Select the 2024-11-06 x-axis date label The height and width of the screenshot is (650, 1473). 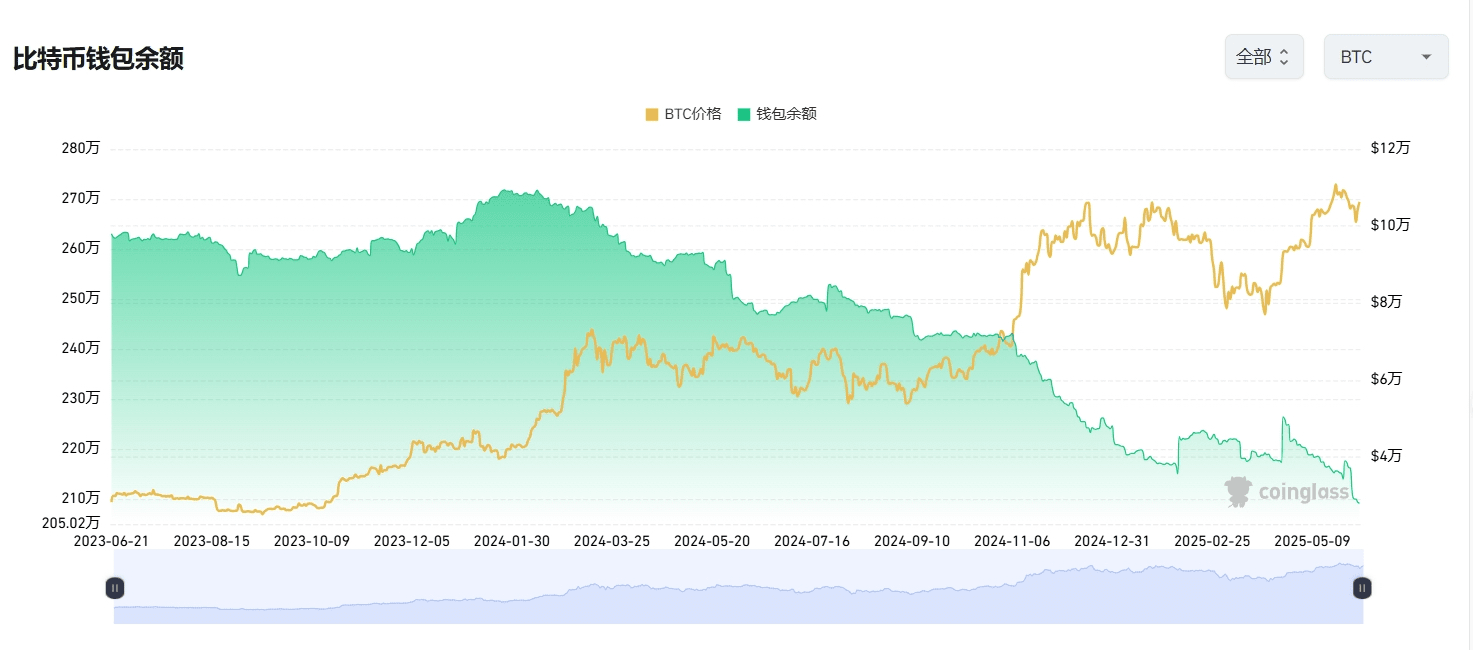1012,540
